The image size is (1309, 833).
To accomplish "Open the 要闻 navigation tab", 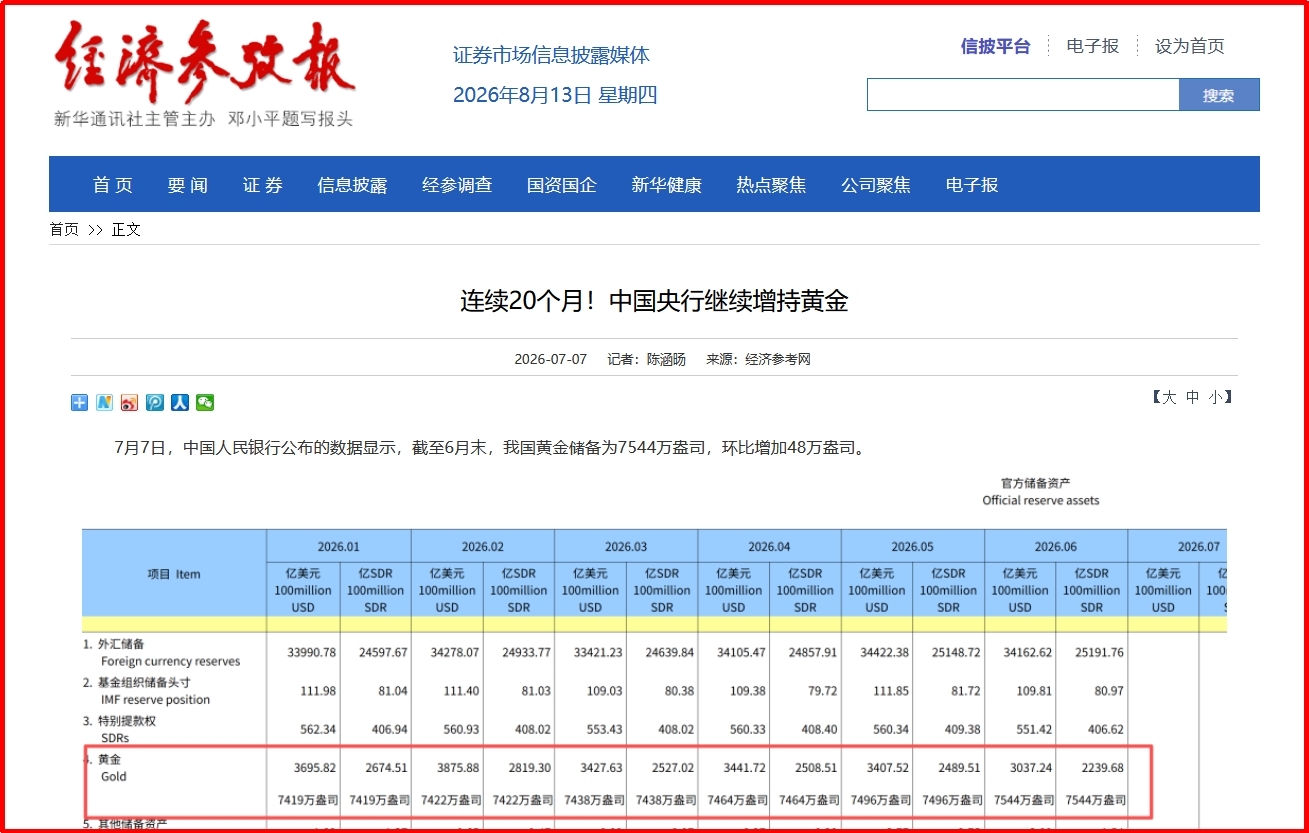I will tap(187, 185).
